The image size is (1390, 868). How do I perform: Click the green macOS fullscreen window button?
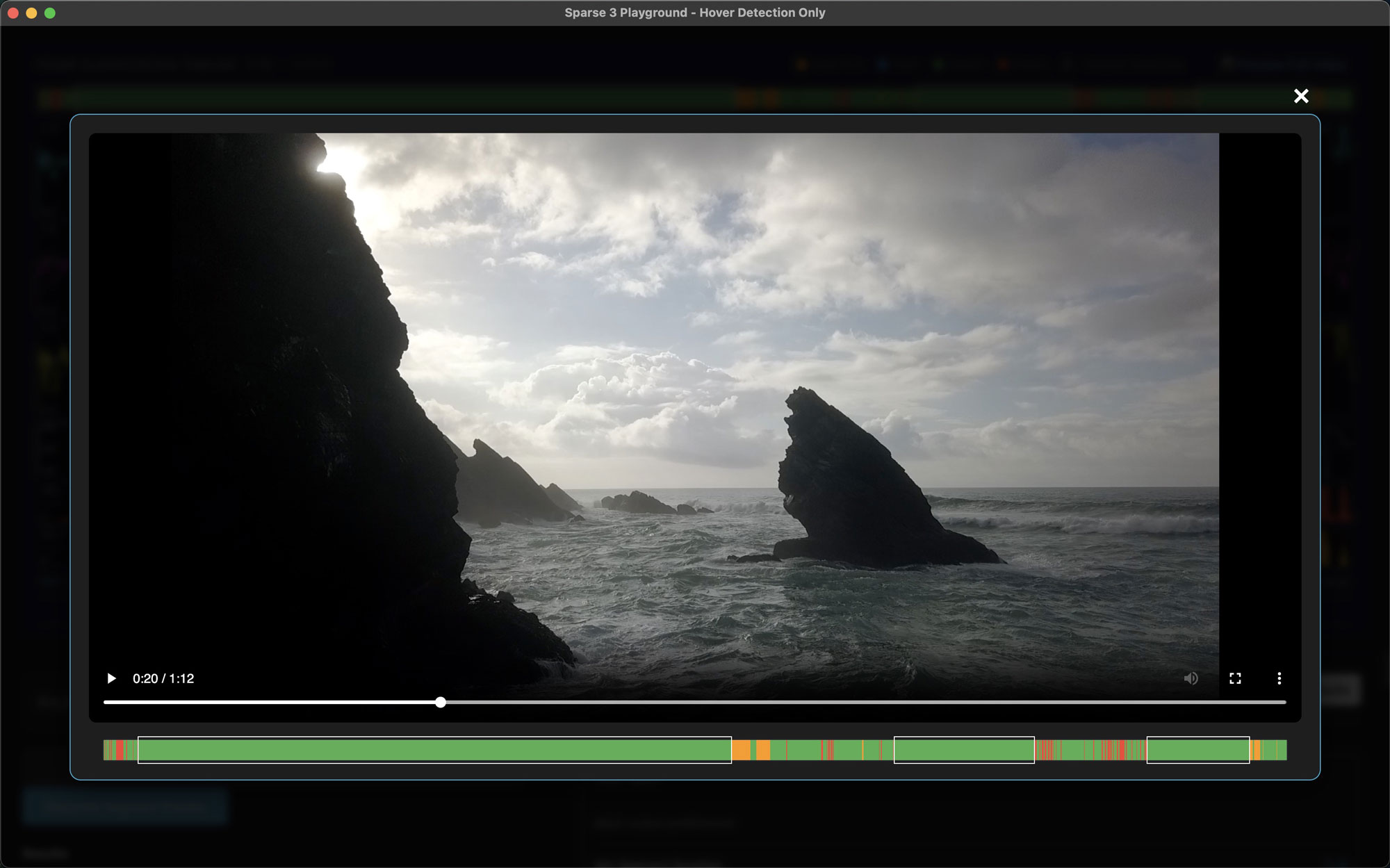[x=50, y=13]
